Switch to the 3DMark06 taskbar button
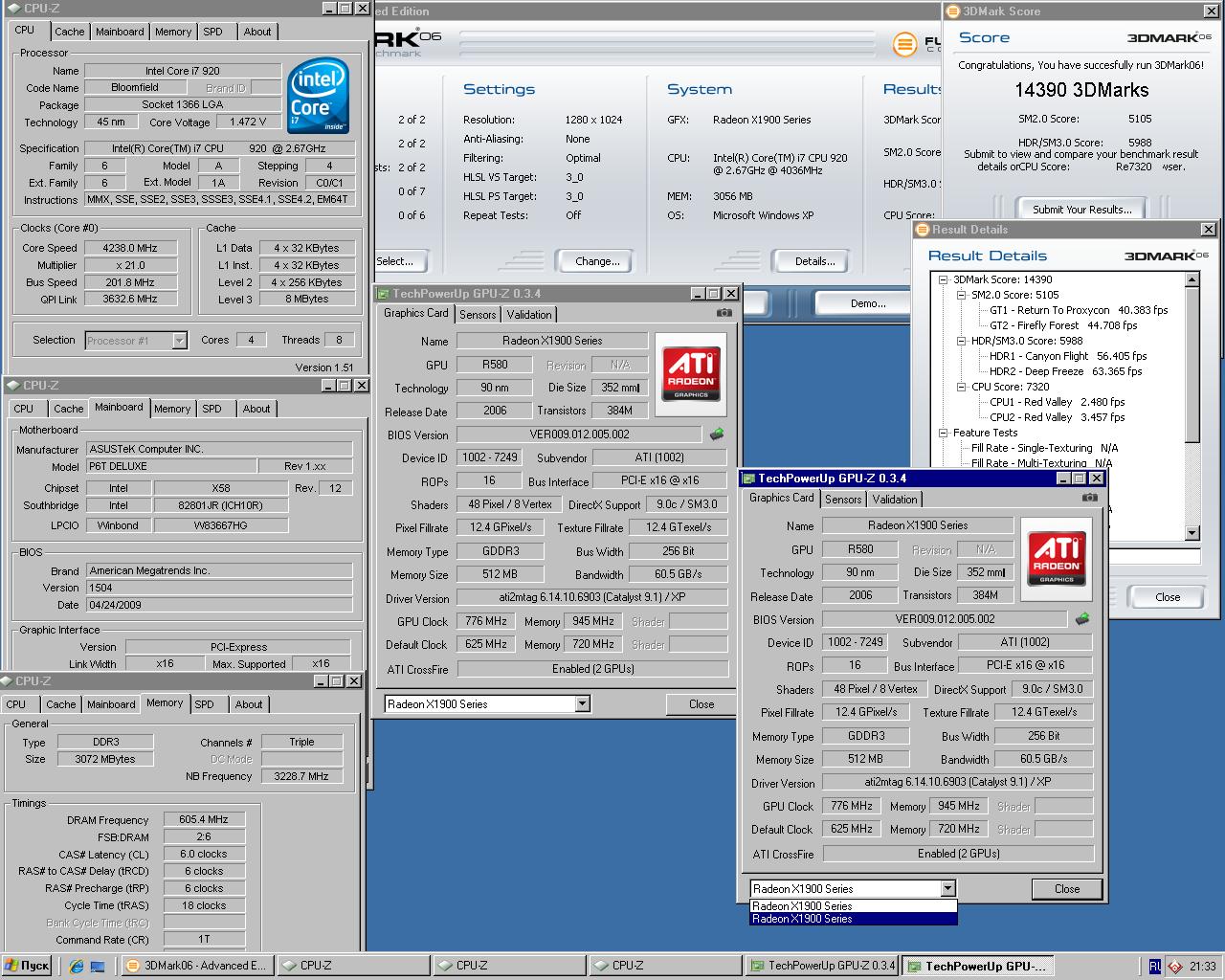Image resolution: width=1225 pixels, height=980 pixels. (x=197, y=966)
